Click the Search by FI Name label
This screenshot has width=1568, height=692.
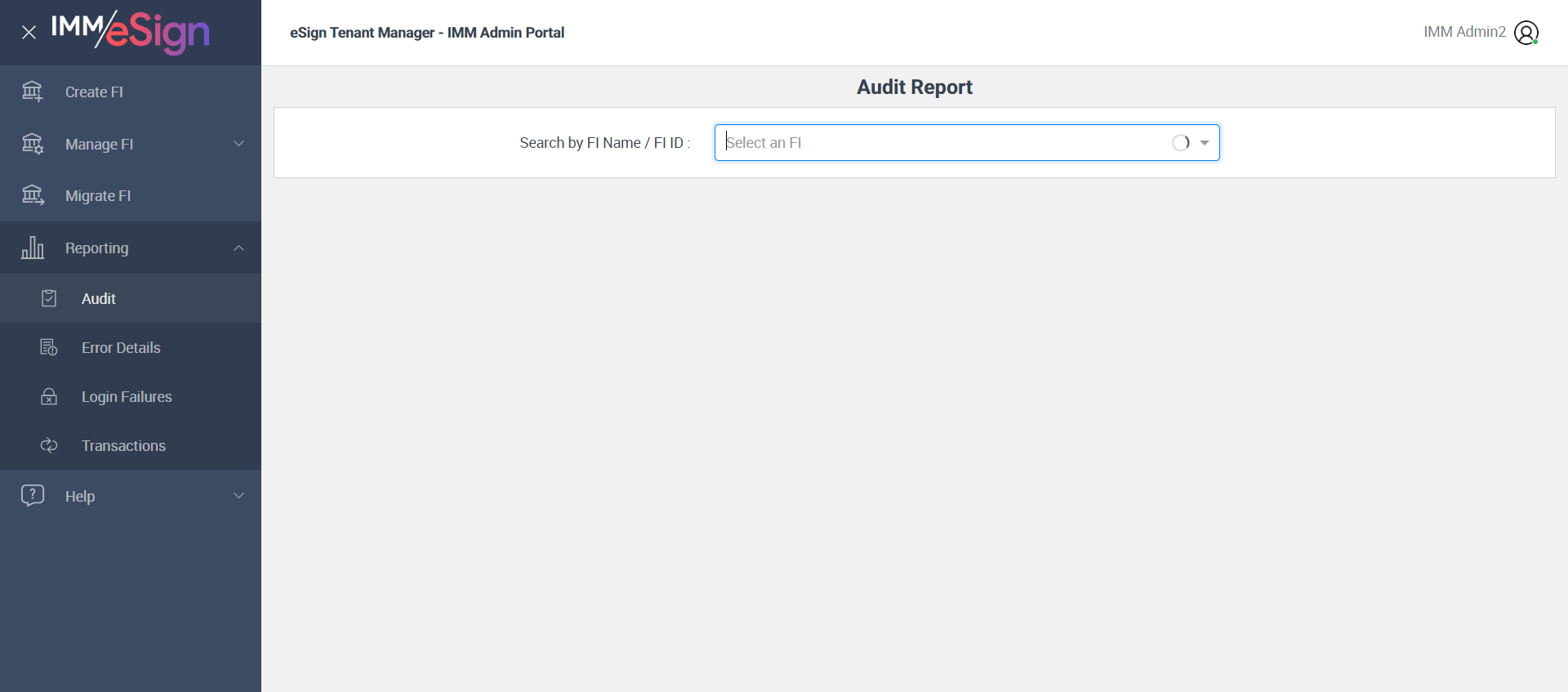(605, 143)
